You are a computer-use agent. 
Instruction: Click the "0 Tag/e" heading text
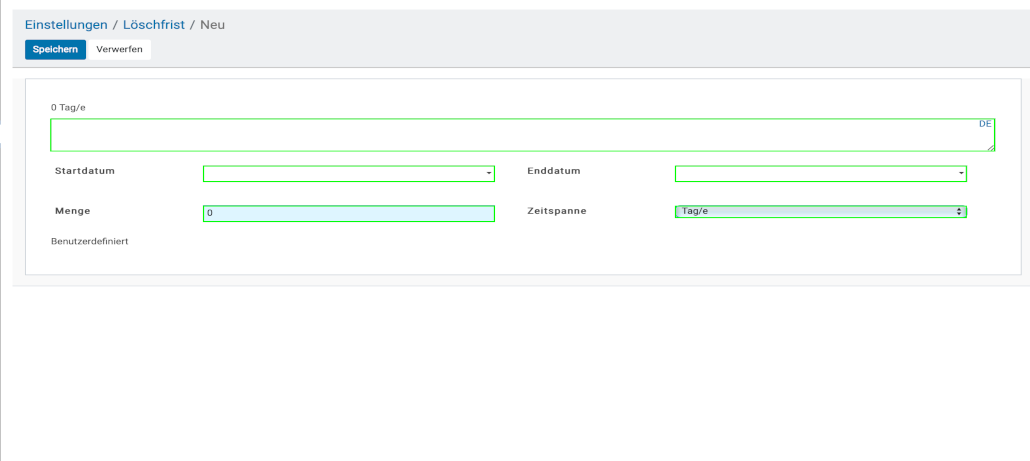pos(70,107)
